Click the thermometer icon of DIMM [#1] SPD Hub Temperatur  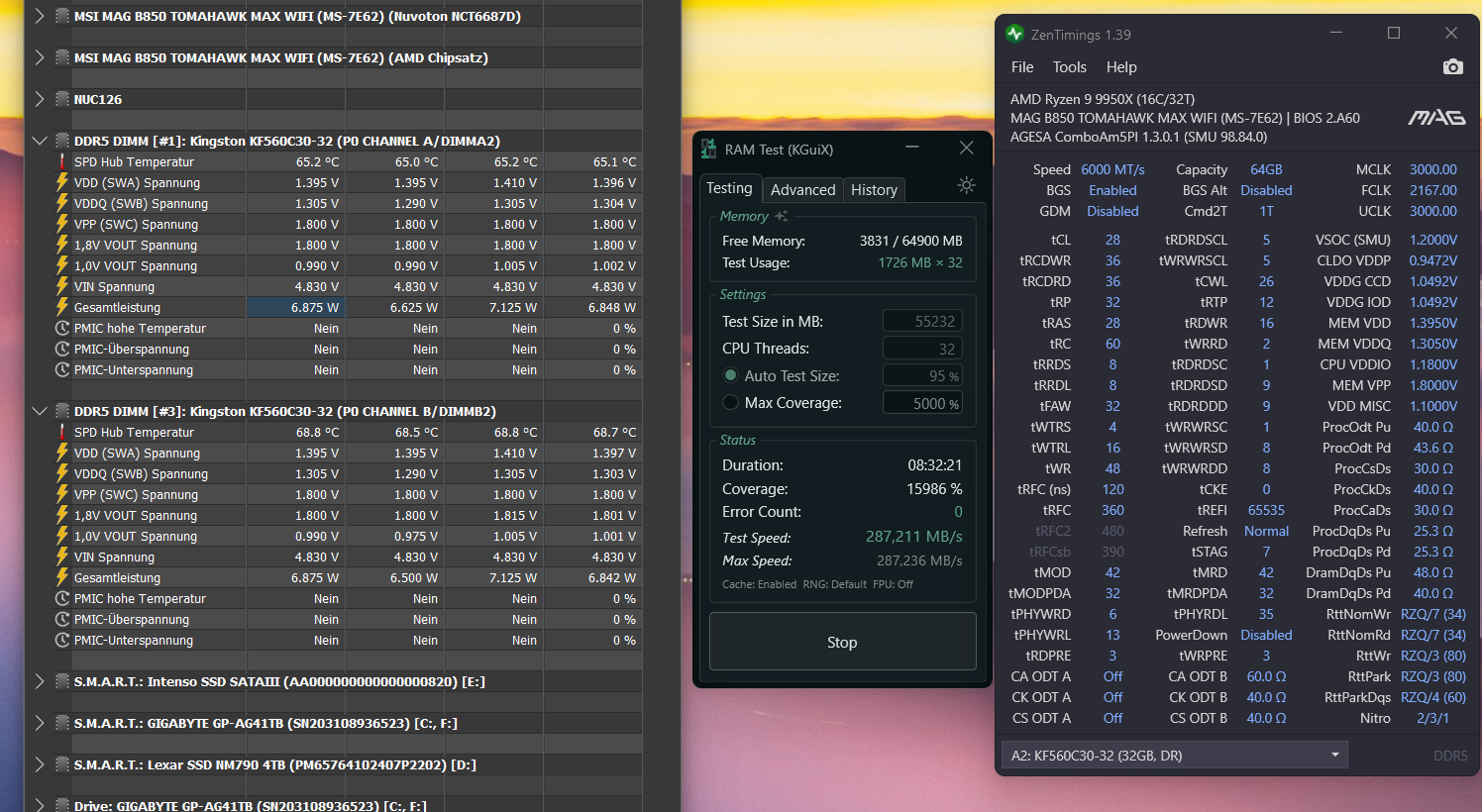61,161
